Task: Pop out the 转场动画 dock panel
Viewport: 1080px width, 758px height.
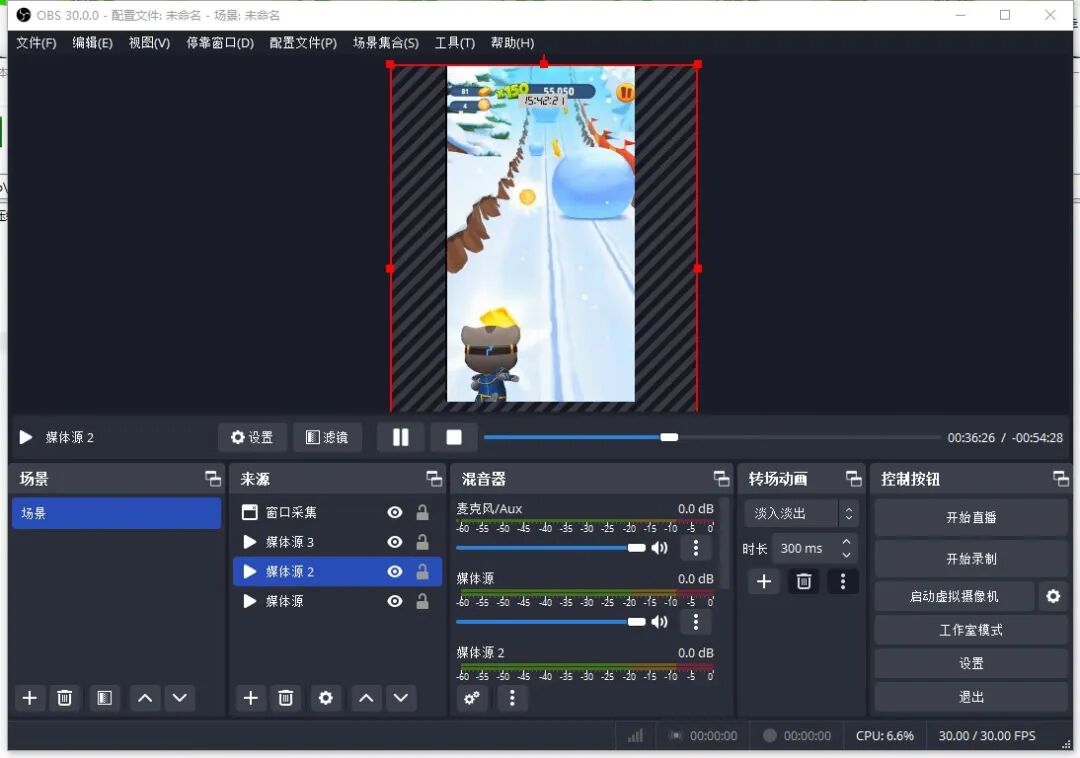Action: 853,478
